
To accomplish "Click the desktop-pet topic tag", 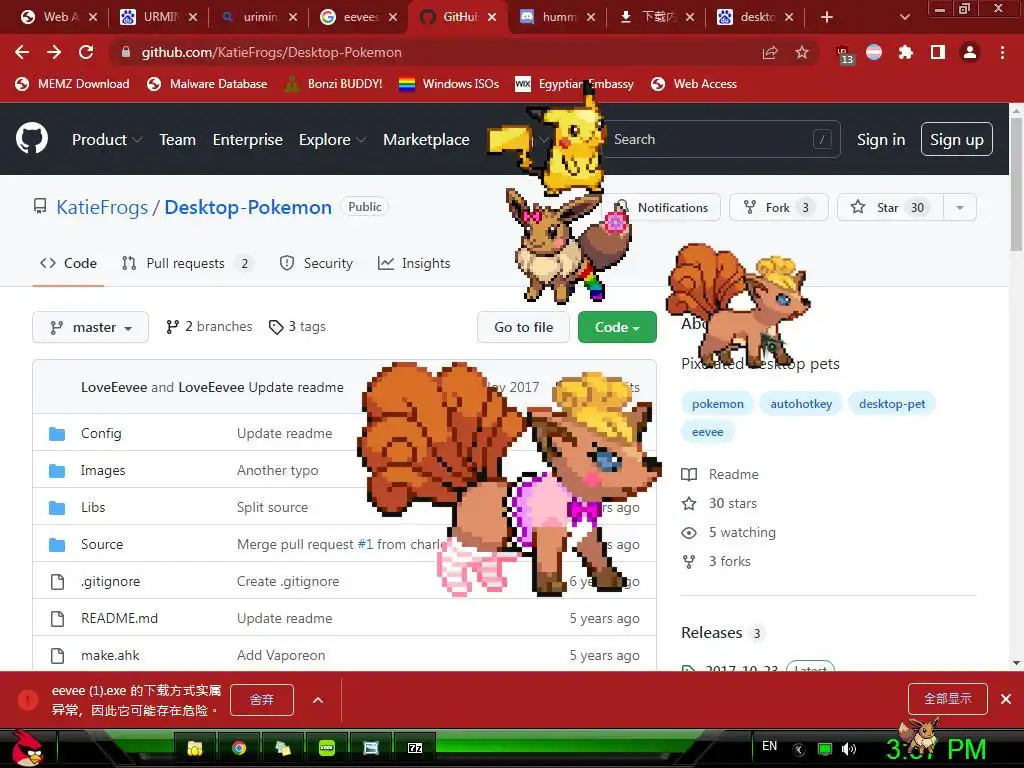I will [892, 404].
